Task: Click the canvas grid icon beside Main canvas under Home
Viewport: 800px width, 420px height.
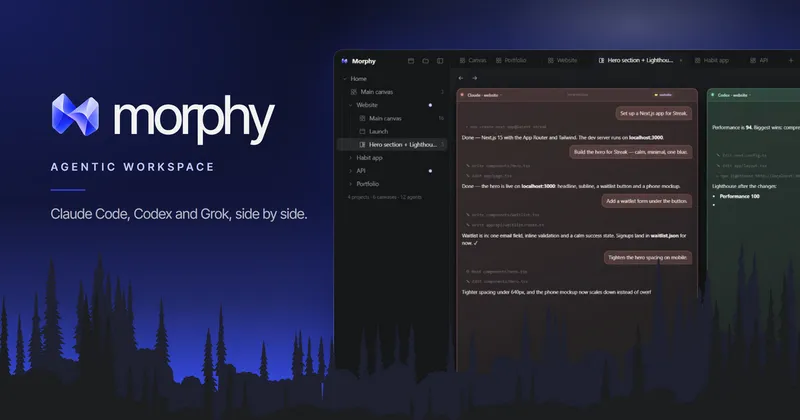Action: pos(354,92)
